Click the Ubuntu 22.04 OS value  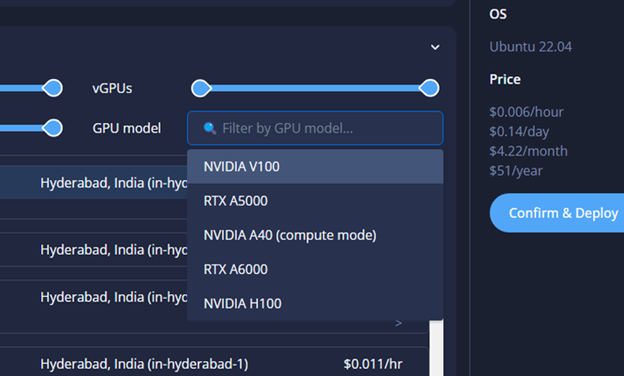[530, 47]
